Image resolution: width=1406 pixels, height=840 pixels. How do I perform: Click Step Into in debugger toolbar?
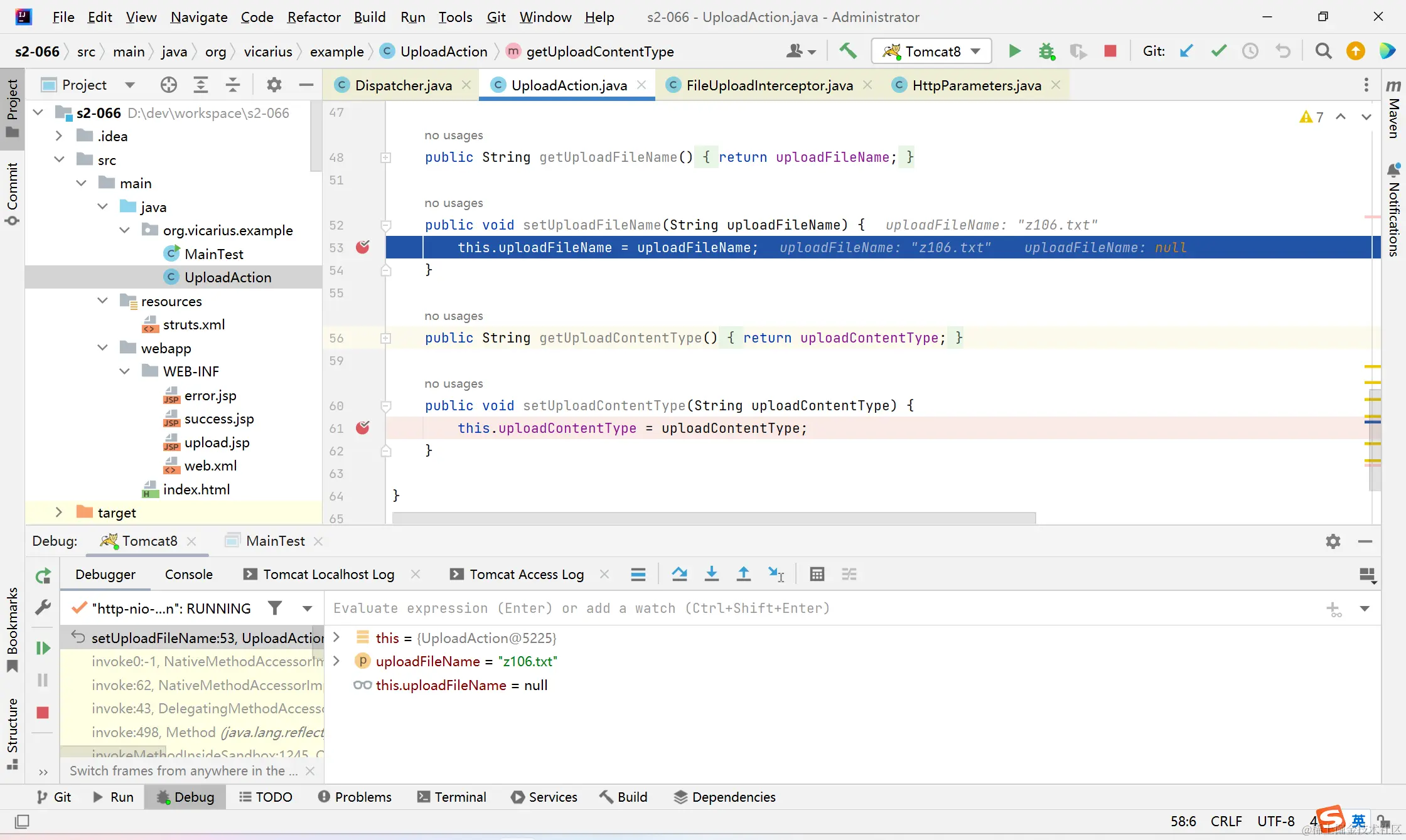[x=711, y=574]
